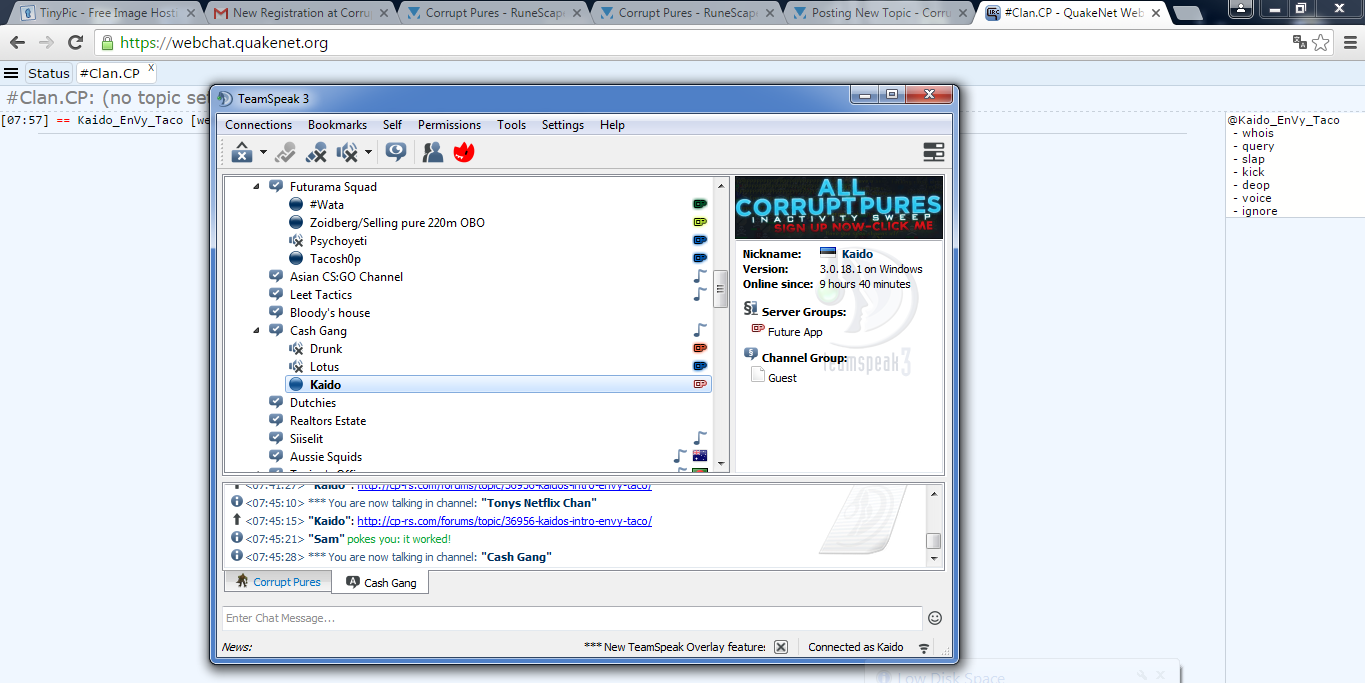Image resolution: width=1365 pixels, height=683 pixels.
Task: Click the Australian flag icon on Aussie Squids
Action: click(700, 456)
